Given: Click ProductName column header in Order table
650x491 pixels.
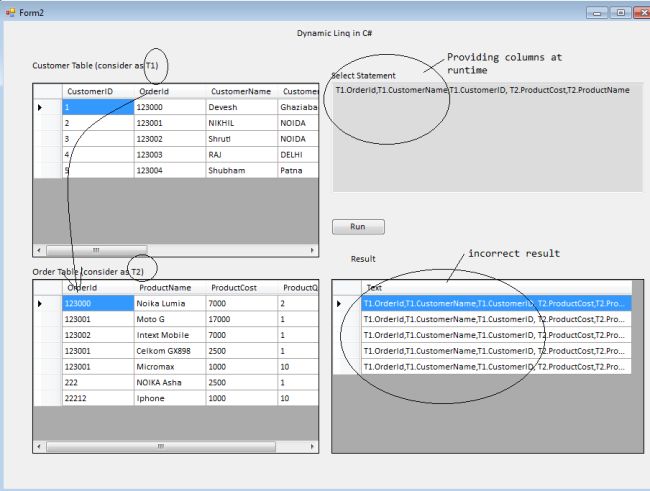Looking at the screenshot, I should [x=170, y=287].
